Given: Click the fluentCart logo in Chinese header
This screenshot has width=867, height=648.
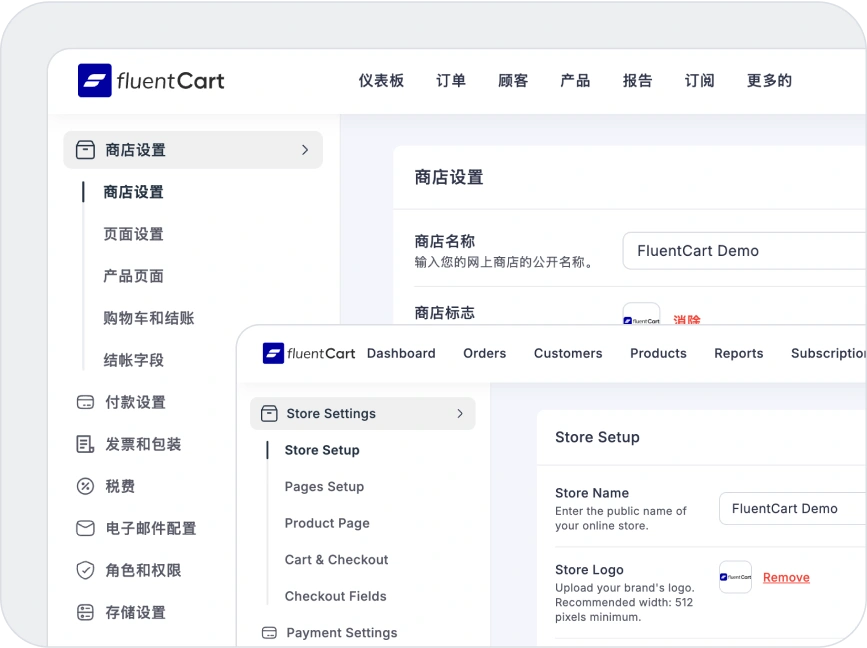Looking at the screenshot, I should click(x=151, y=80).
